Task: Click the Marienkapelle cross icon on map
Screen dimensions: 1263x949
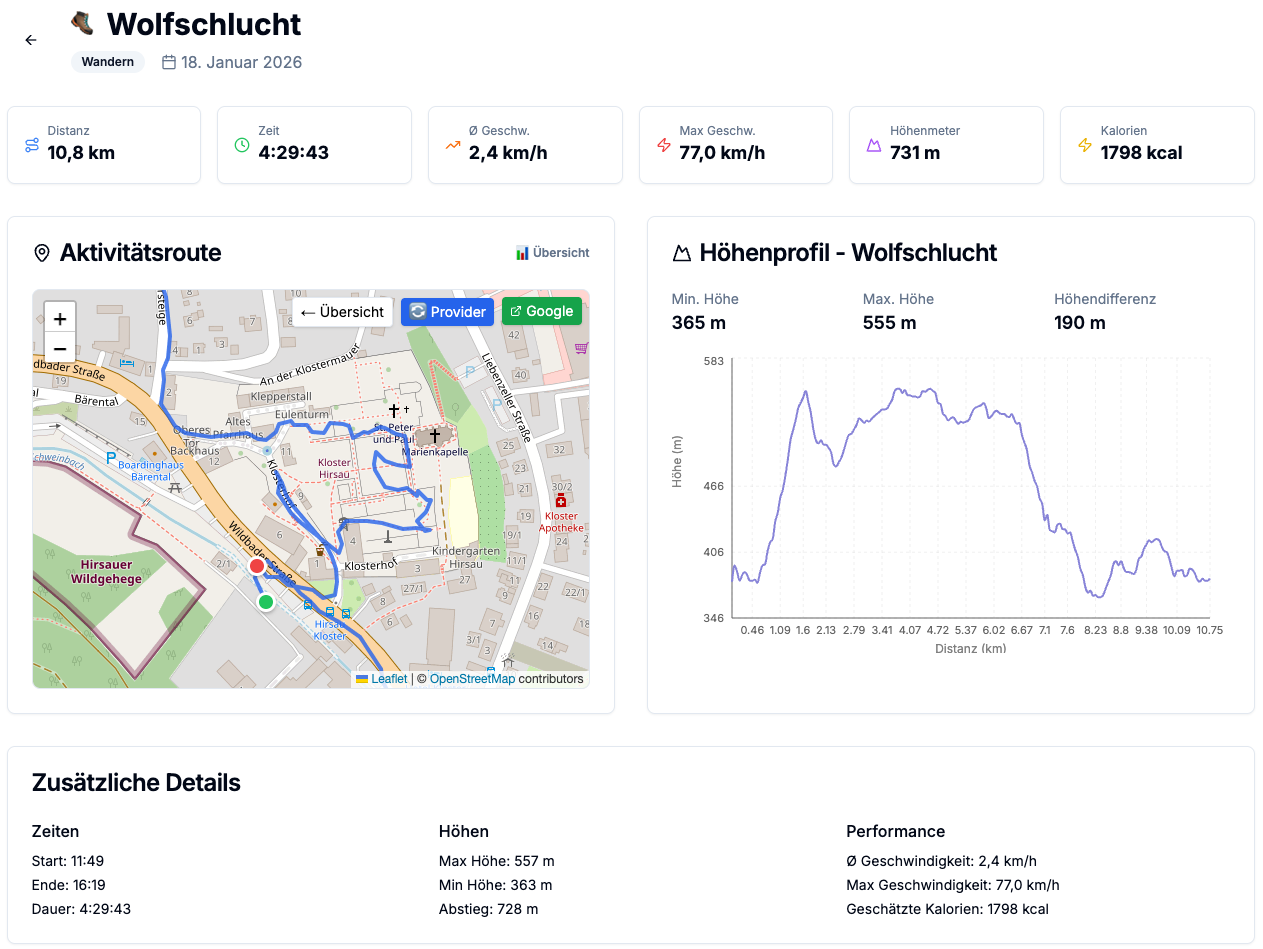Action: 435,436
